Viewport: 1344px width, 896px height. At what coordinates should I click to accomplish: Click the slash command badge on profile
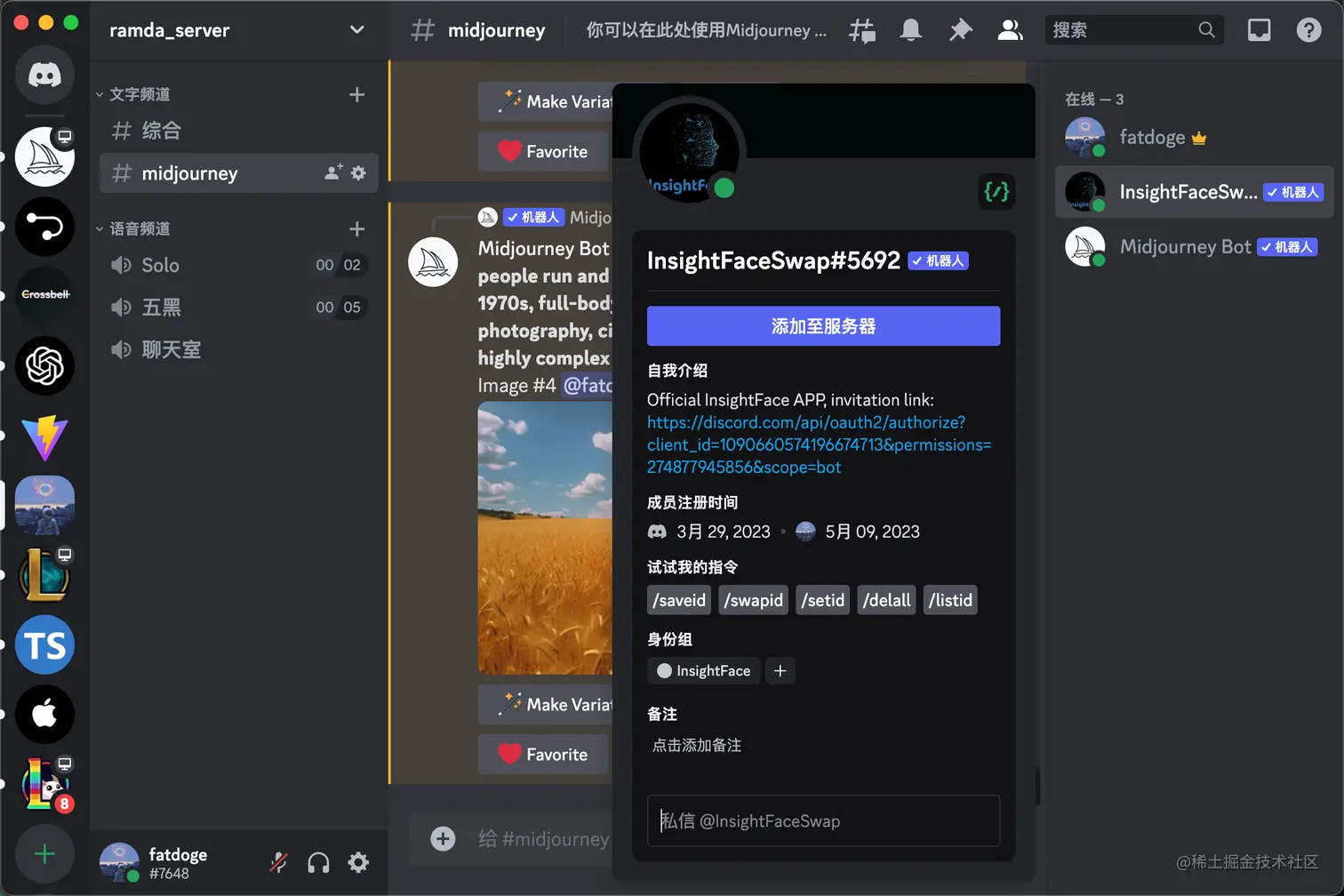pyautogui.click(x=996, y=191)
